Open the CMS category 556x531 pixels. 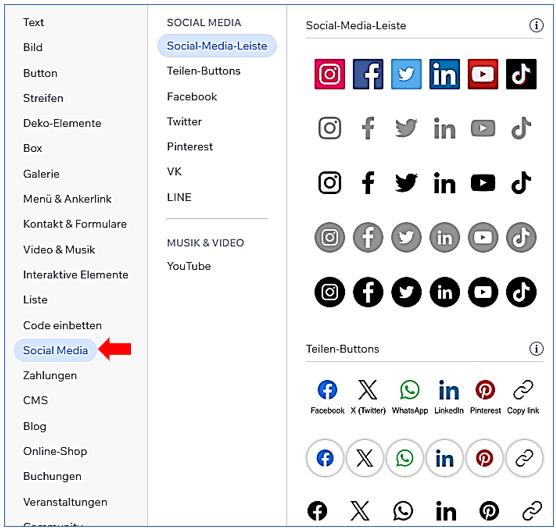[35, 400]
